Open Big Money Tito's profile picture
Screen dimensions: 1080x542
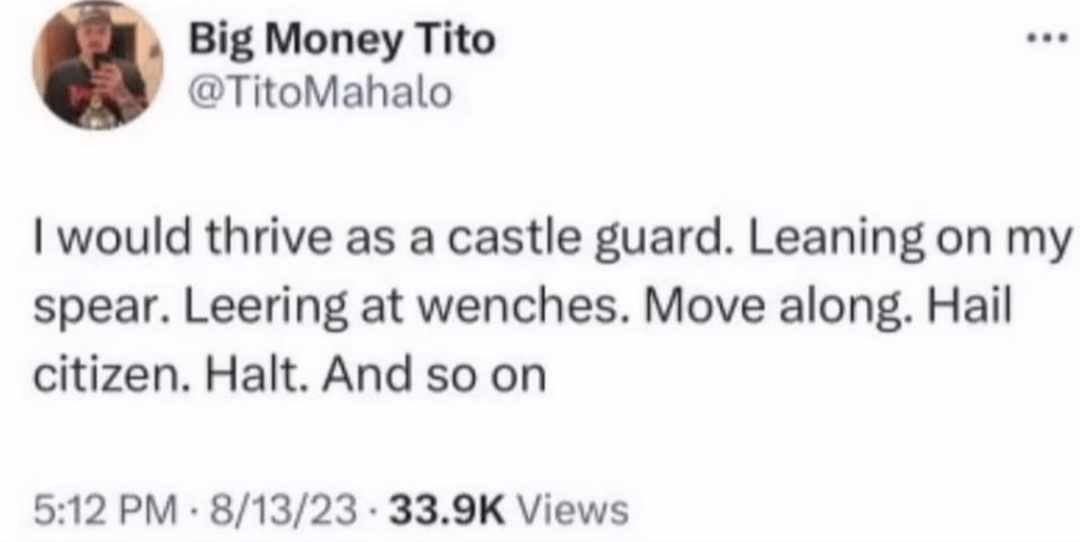pyautogui.click(x=97, y=65)
